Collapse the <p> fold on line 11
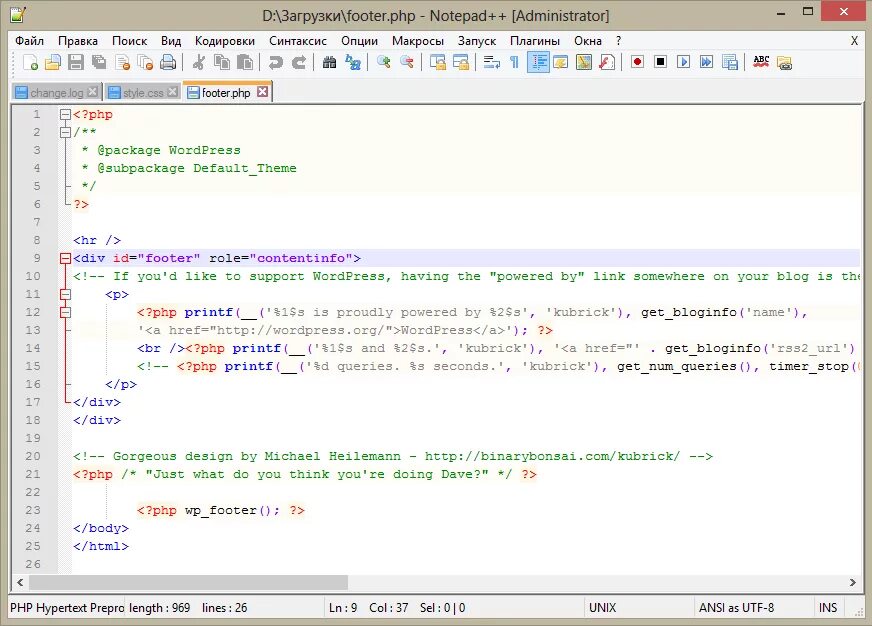The width and height of the screenshot is (872, 626). click(x=65, y=294)
